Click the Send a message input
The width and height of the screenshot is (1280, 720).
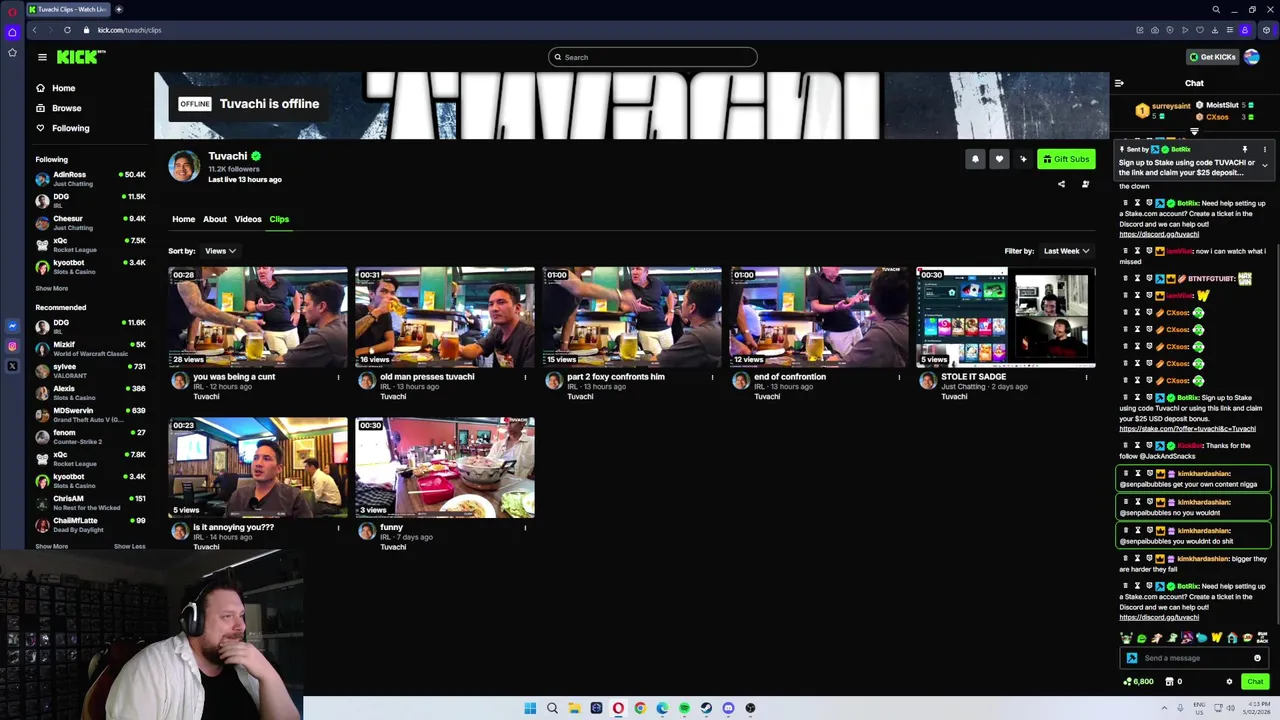[x=1192, y=658]
